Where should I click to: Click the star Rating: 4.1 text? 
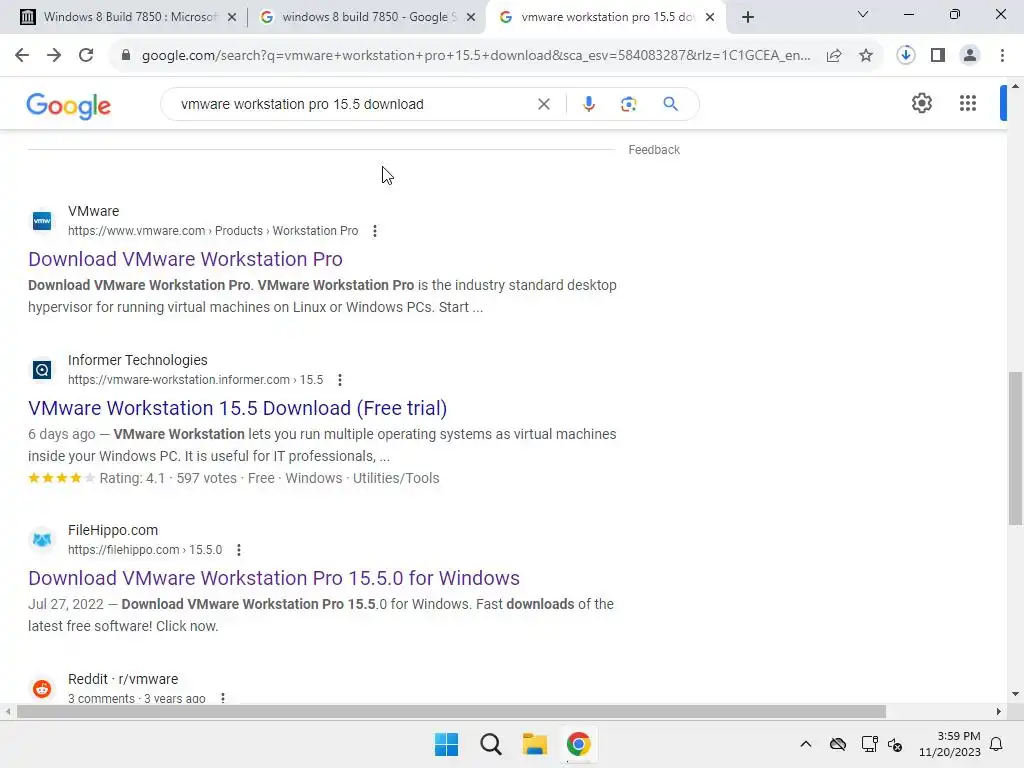pos(132,478)
